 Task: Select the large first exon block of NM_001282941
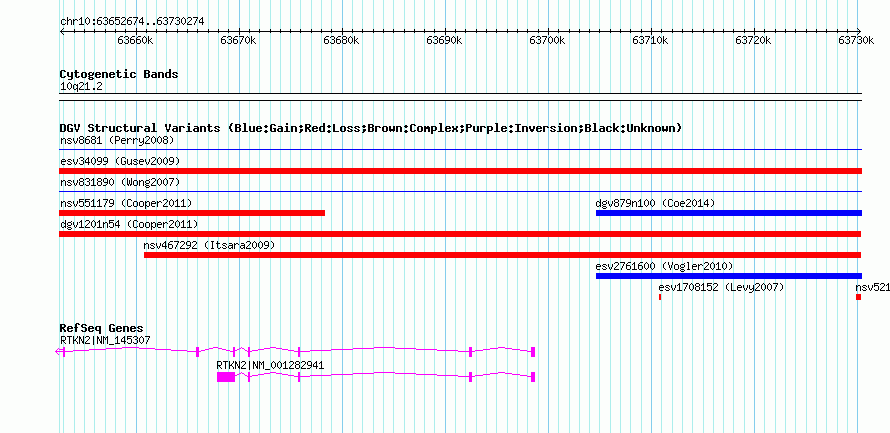(x=226, y=377)
